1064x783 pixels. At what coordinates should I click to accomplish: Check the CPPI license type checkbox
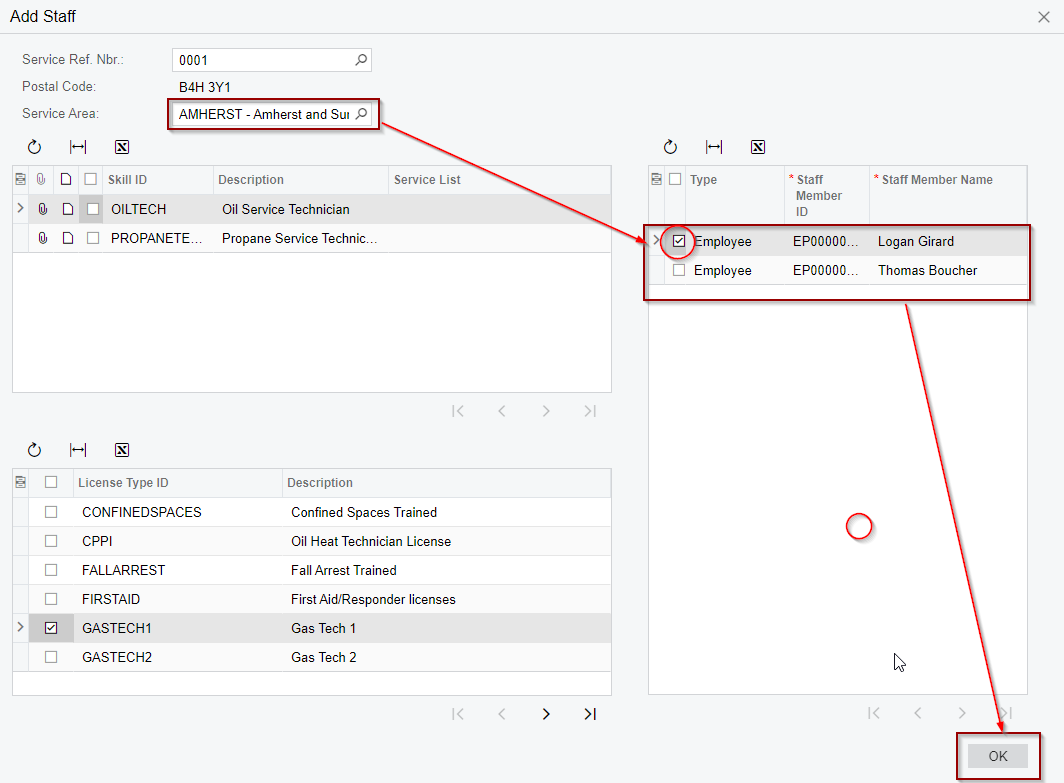[x=52, y=541]
